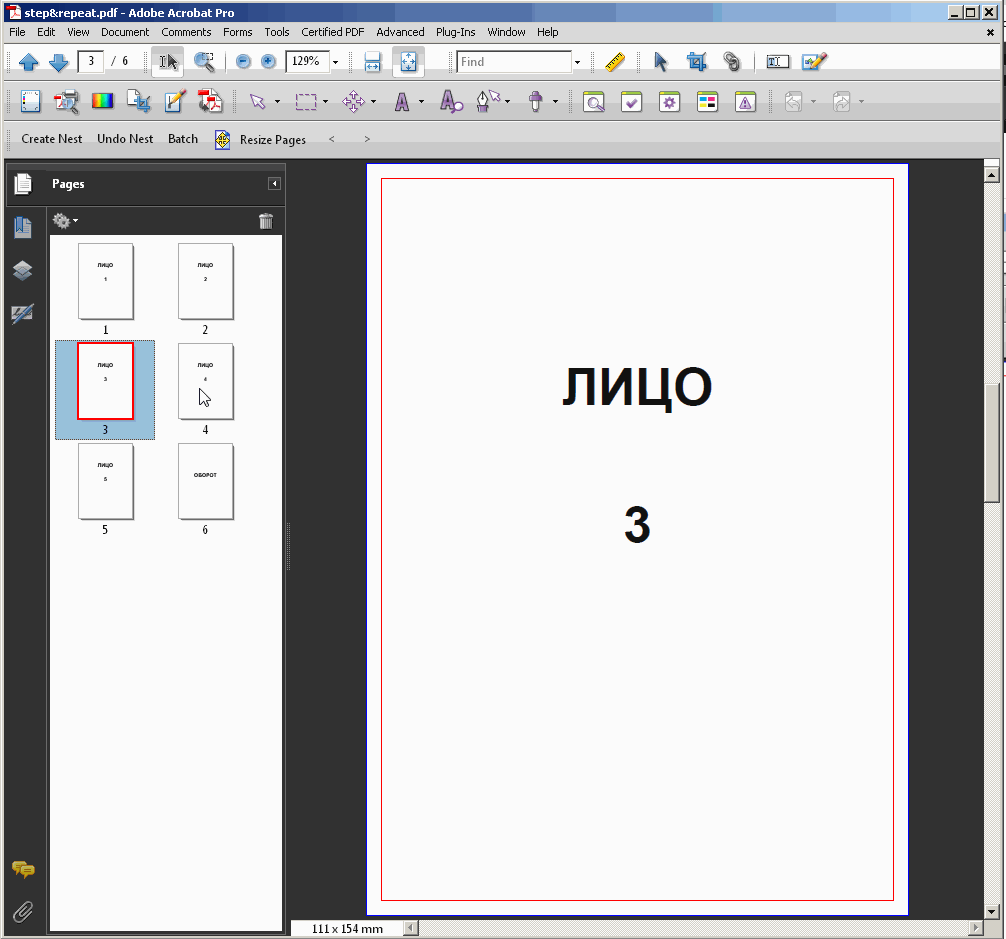Expand the zoom percentage dropdown
Viewport: 1006px width, 939px height.
coord(335,62)
